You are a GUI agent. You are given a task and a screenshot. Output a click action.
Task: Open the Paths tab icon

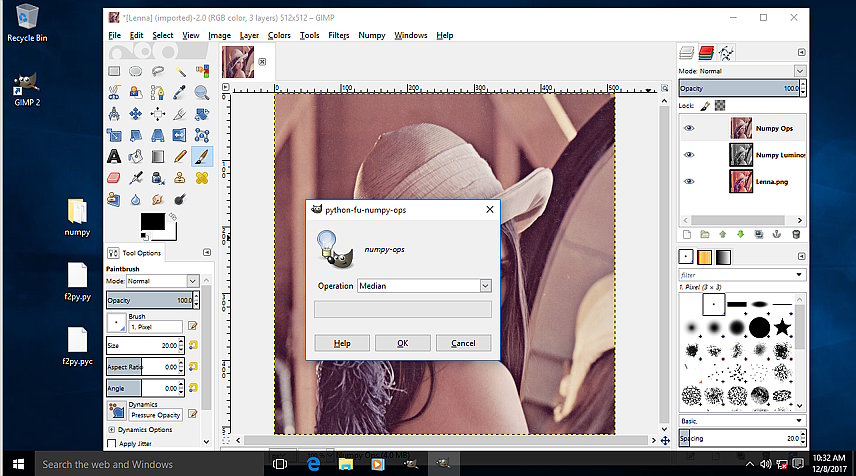[726, 52]
